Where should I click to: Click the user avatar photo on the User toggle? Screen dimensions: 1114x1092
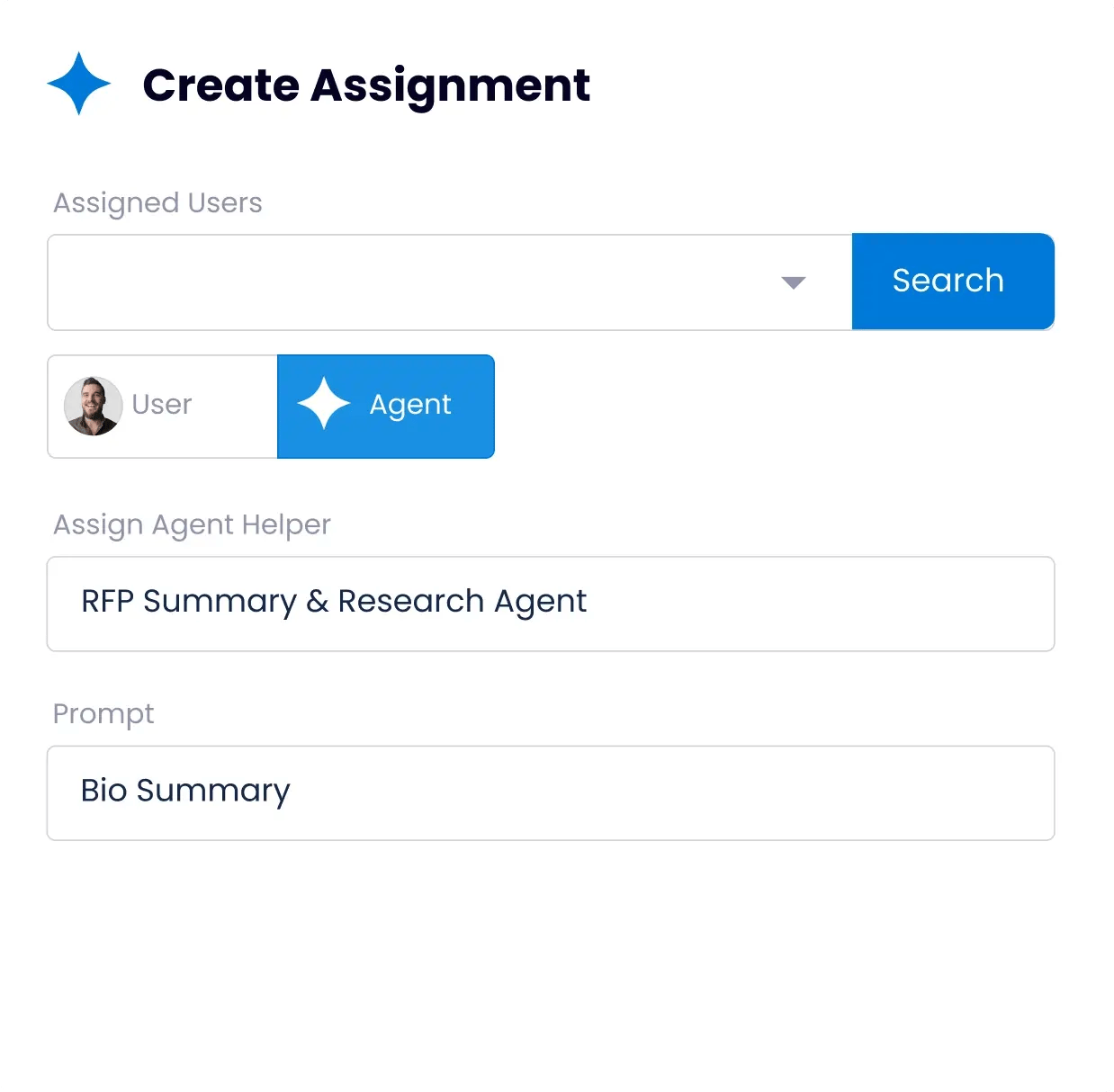[x=93, y=405]
